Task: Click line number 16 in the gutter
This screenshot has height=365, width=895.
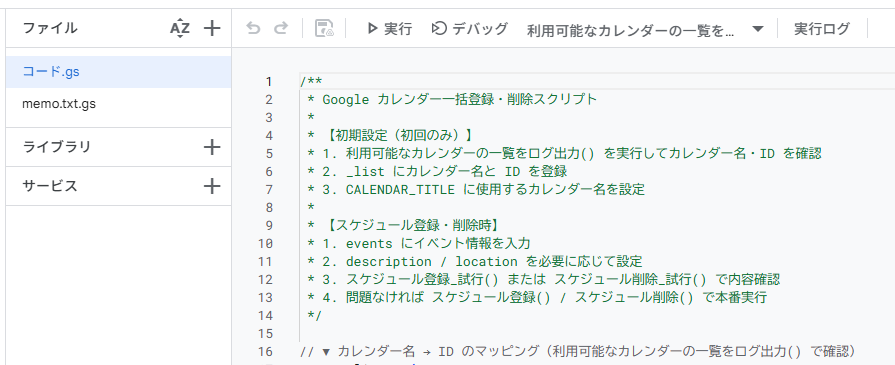Action: pyautogui.click(x=265, y=351)
